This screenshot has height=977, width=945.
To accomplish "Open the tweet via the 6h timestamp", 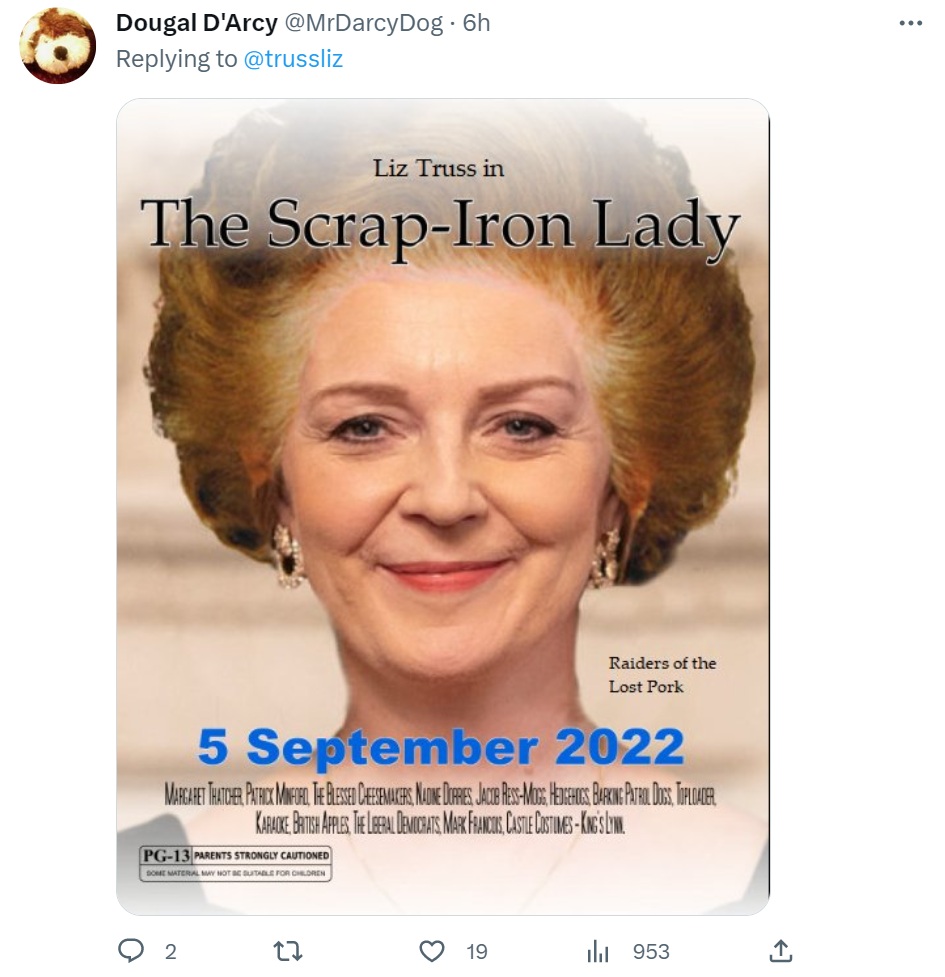I will [477, 23].
